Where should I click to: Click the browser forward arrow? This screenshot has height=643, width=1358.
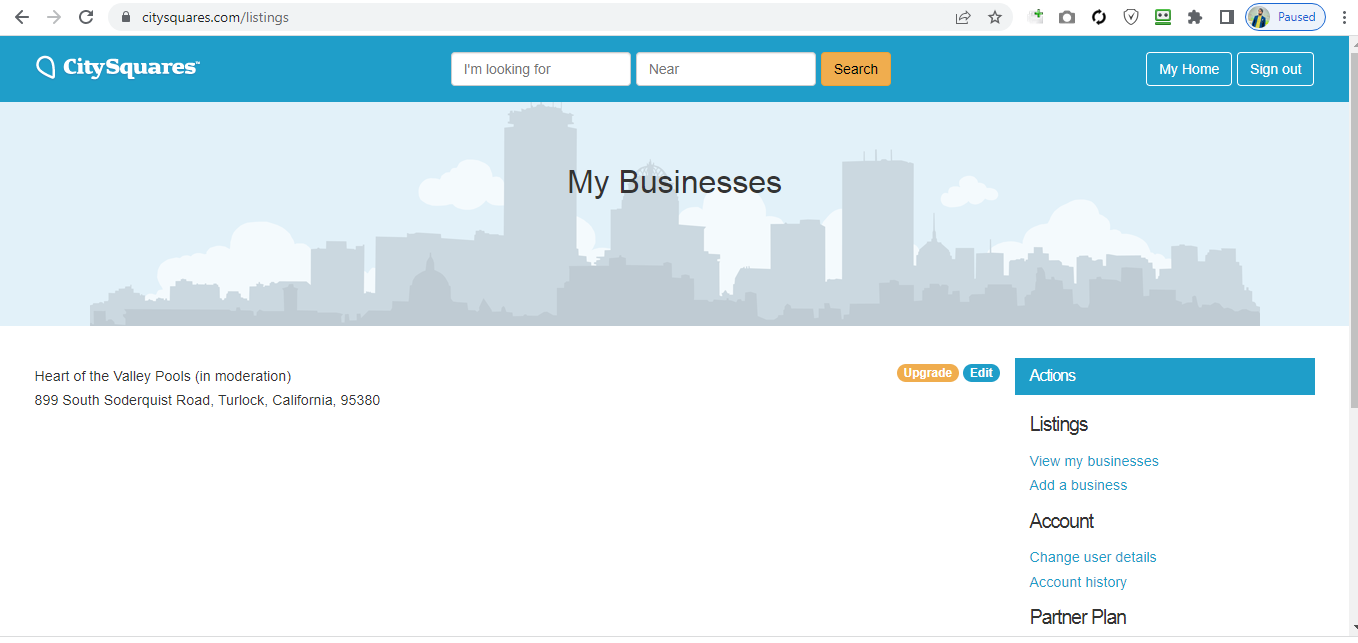click(x=54, y=17)
